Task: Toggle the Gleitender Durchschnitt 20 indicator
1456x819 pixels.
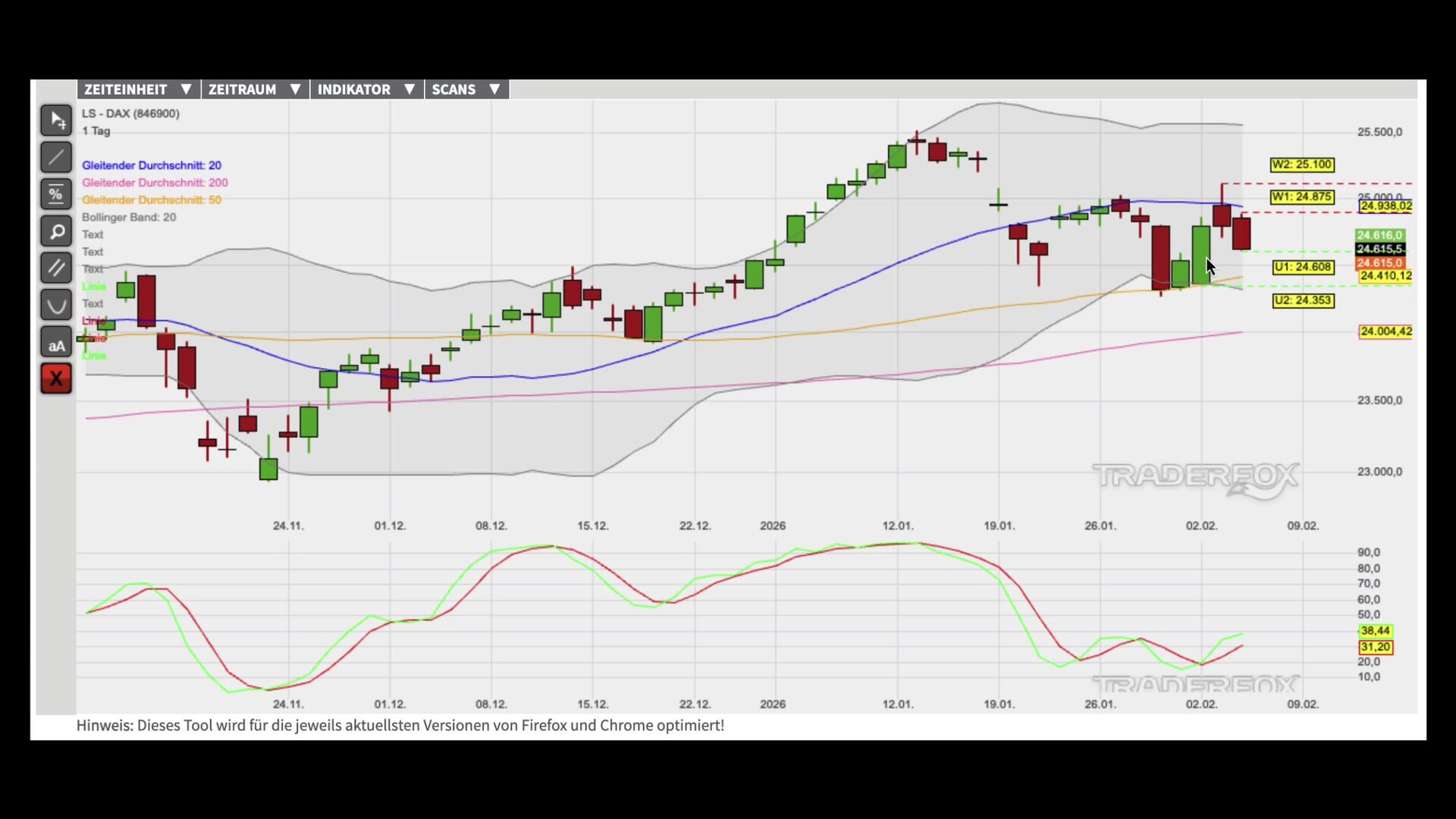Action: tap(152, 165)
